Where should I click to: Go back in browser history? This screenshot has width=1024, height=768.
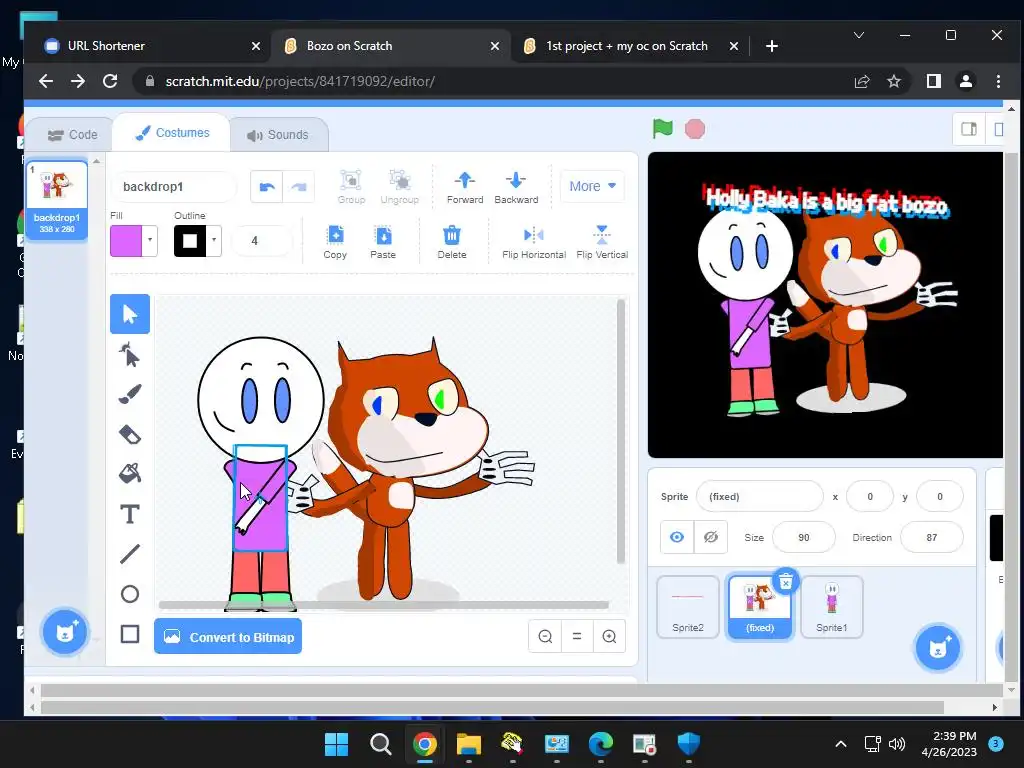pyautogui.click(x=45, y=81)
